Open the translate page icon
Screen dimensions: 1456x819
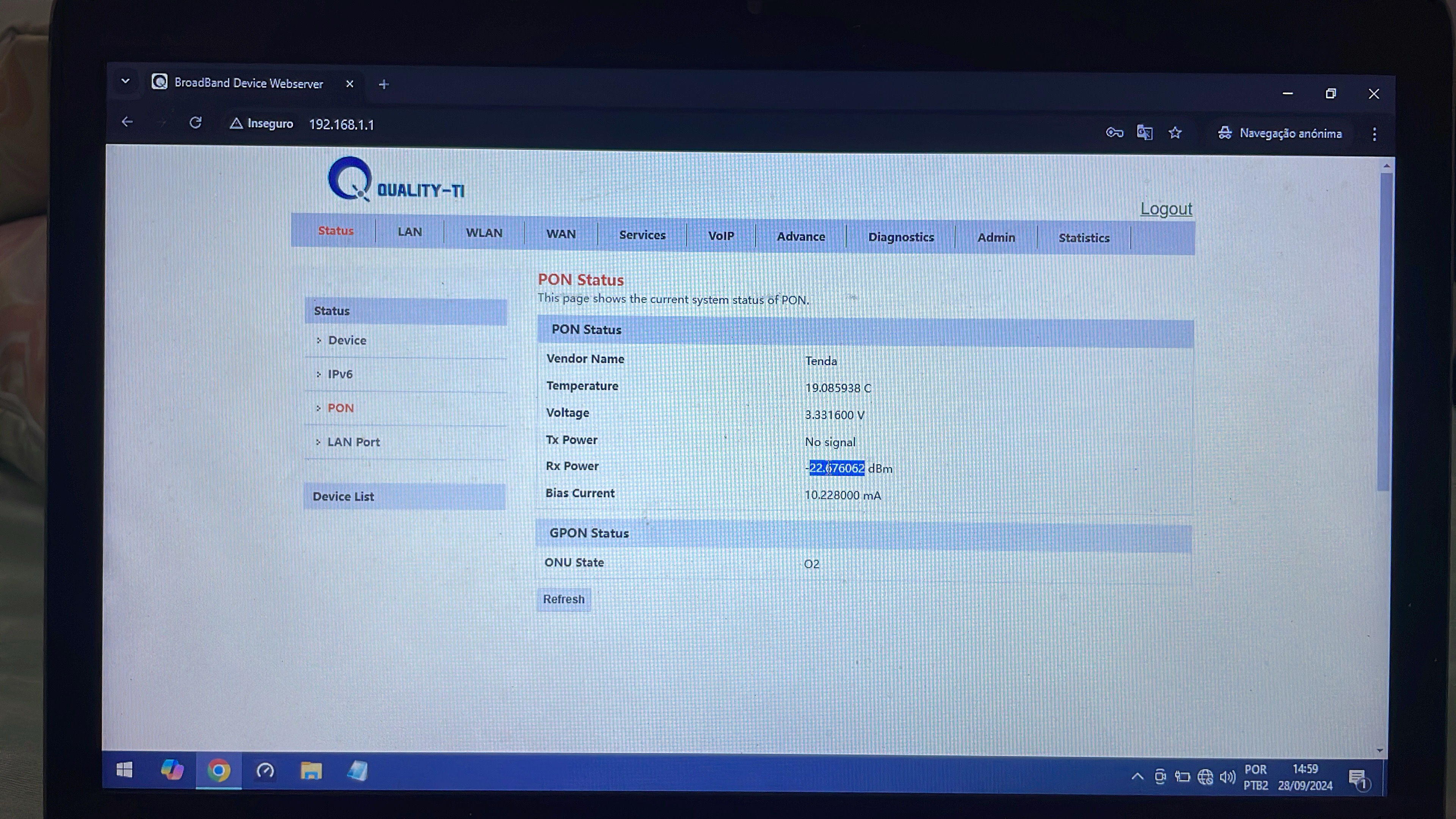tap(1145, 133)
